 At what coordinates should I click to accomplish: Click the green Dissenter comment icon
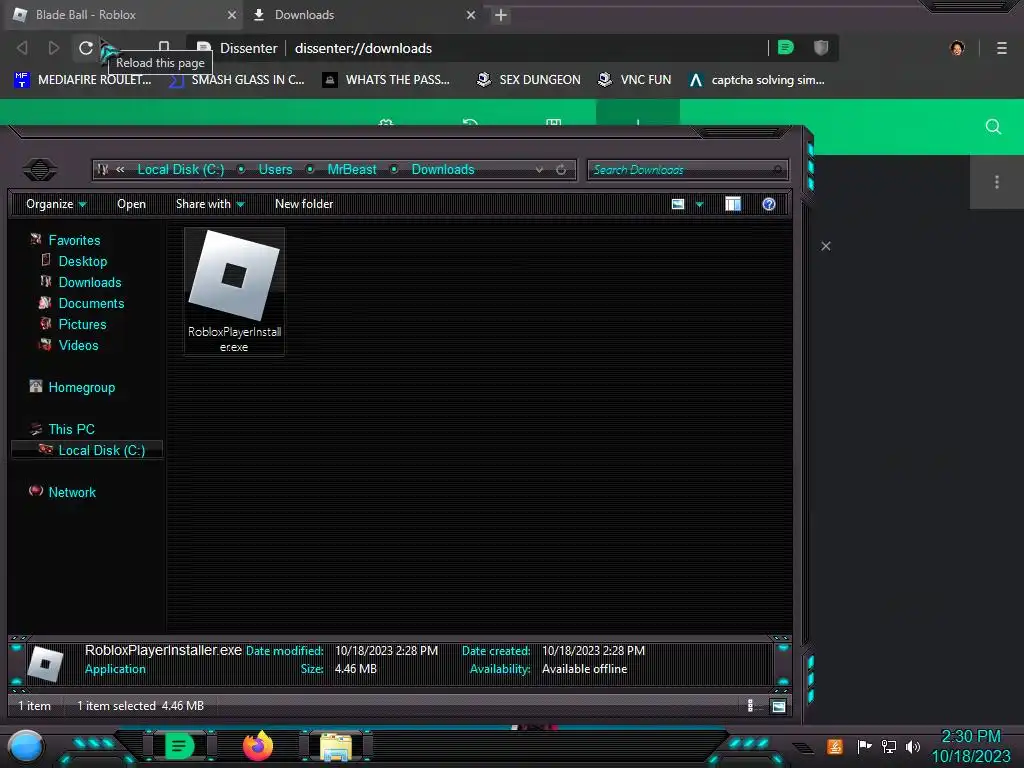click(x=786, y=48)
